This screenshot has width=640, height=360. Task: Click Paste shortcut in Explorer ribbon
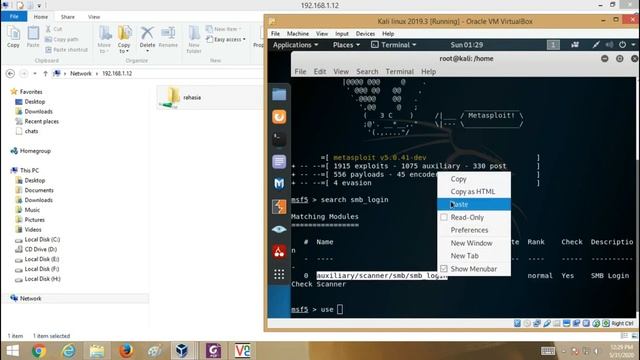point(66,50)
